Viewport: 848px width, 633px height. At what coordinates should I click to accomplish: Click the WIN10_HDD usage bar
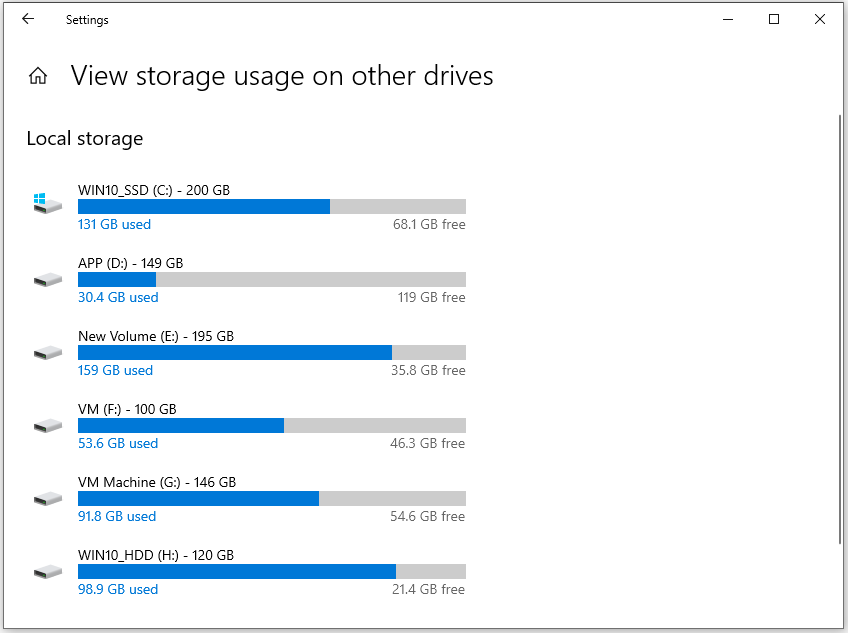pos(270,571)
